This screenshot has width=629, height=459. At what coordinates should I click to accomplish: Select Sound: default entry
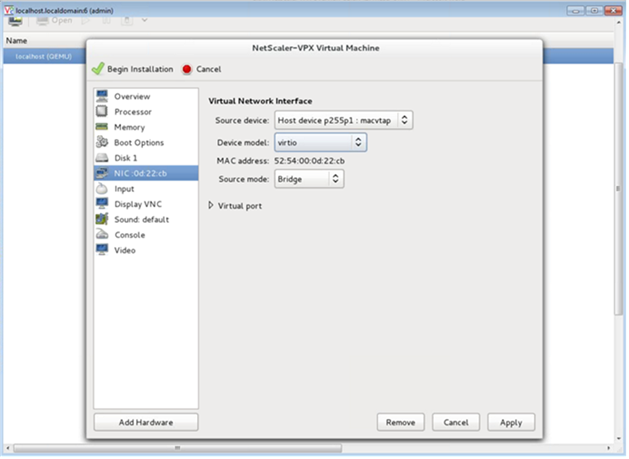point(146,219)
